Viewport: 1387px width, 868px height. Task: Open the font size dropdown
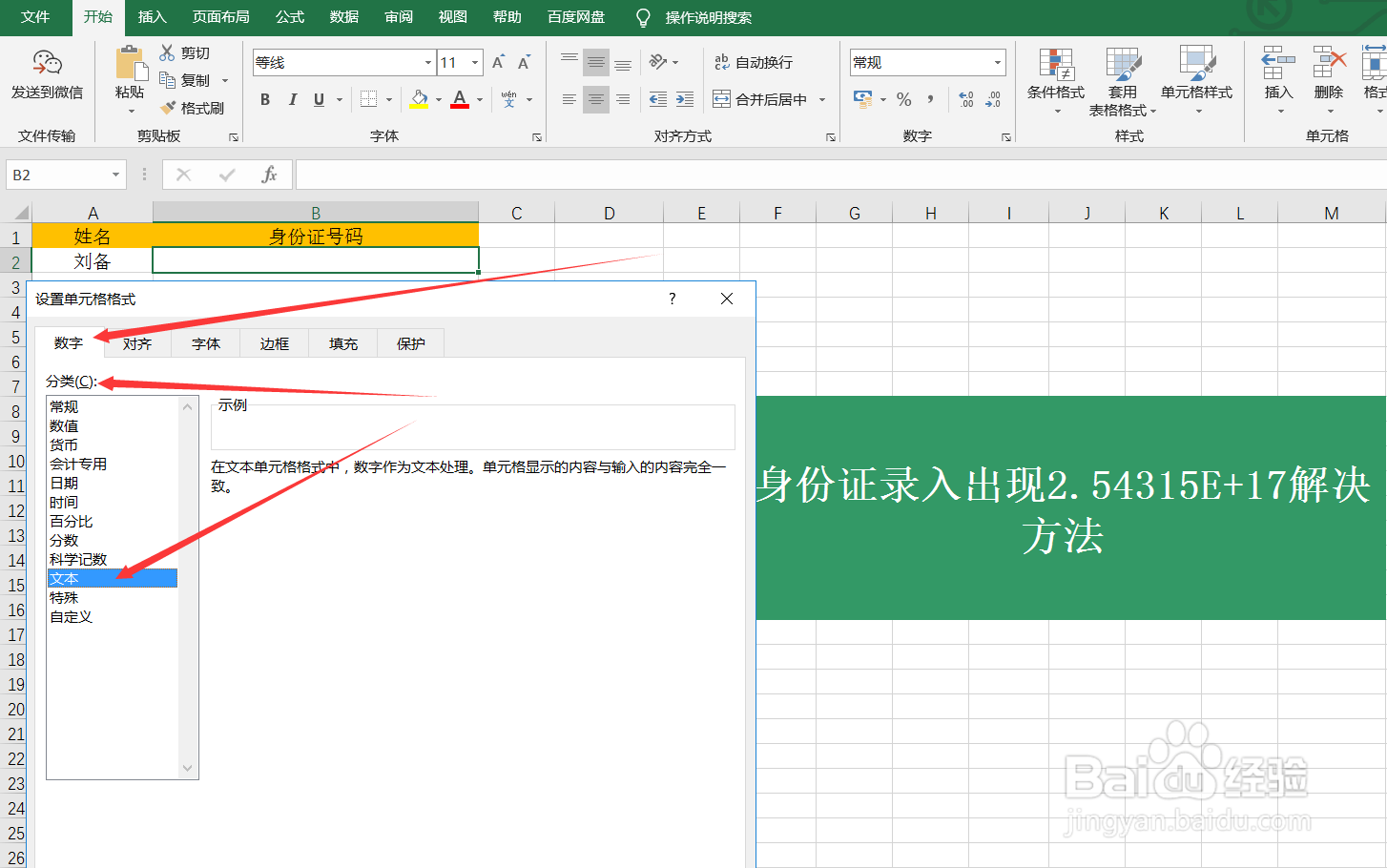(x=473, y=62)
